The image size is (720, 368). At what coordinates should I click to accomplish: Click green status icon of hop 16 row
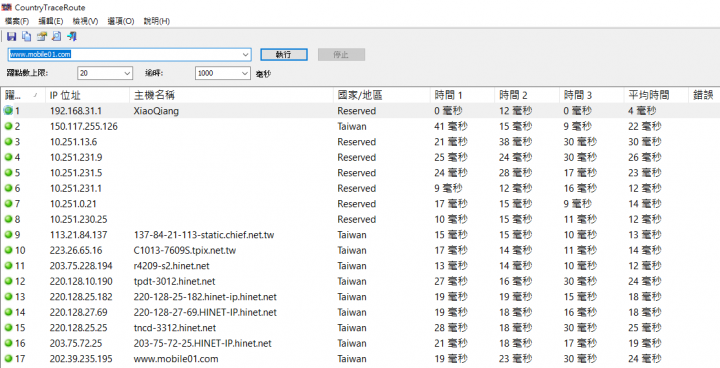pos(8,343)
